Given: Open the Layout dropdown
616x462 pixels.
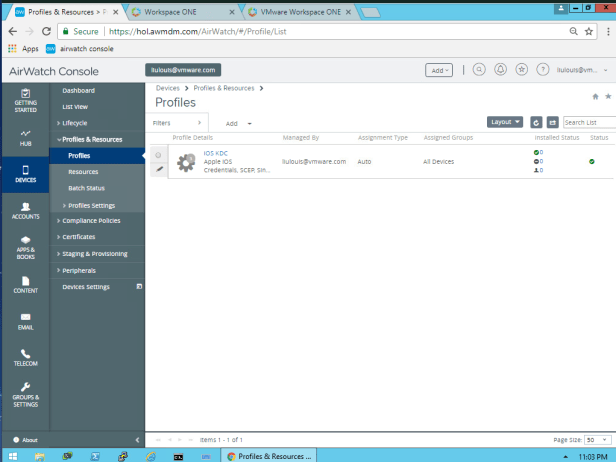Looking at the screenshot, I should point(505,122).
